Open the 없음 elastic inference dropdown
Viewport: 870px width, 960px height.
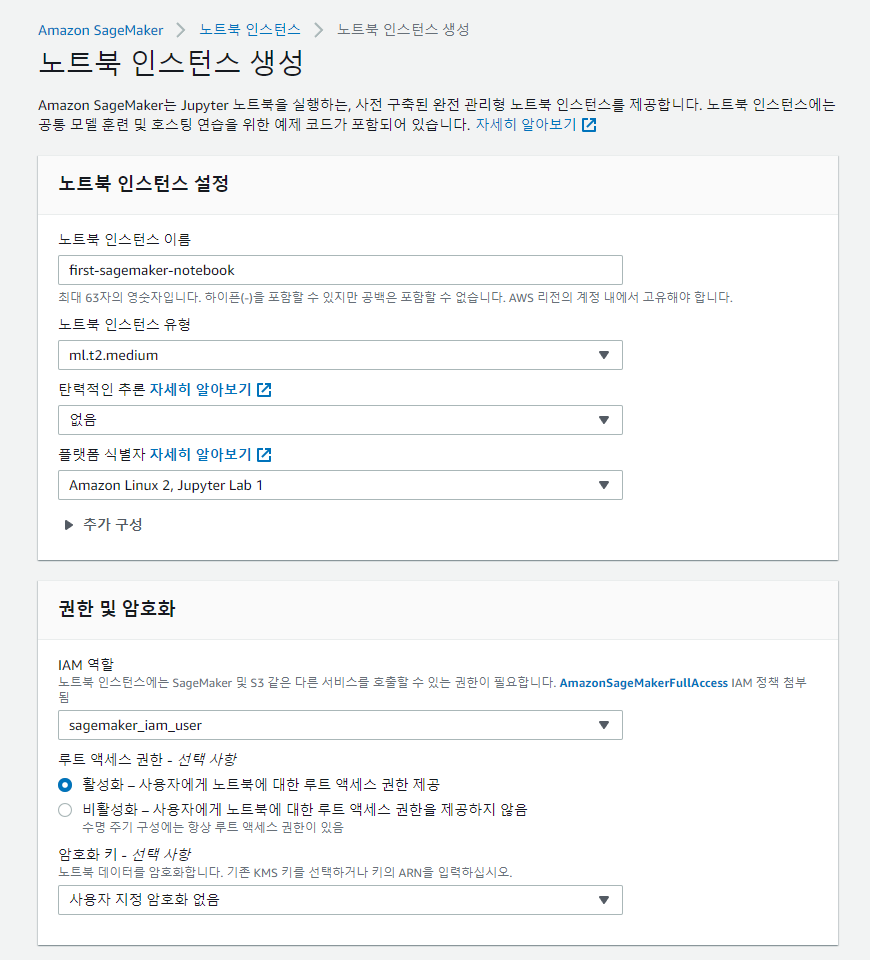coord(340,420)
